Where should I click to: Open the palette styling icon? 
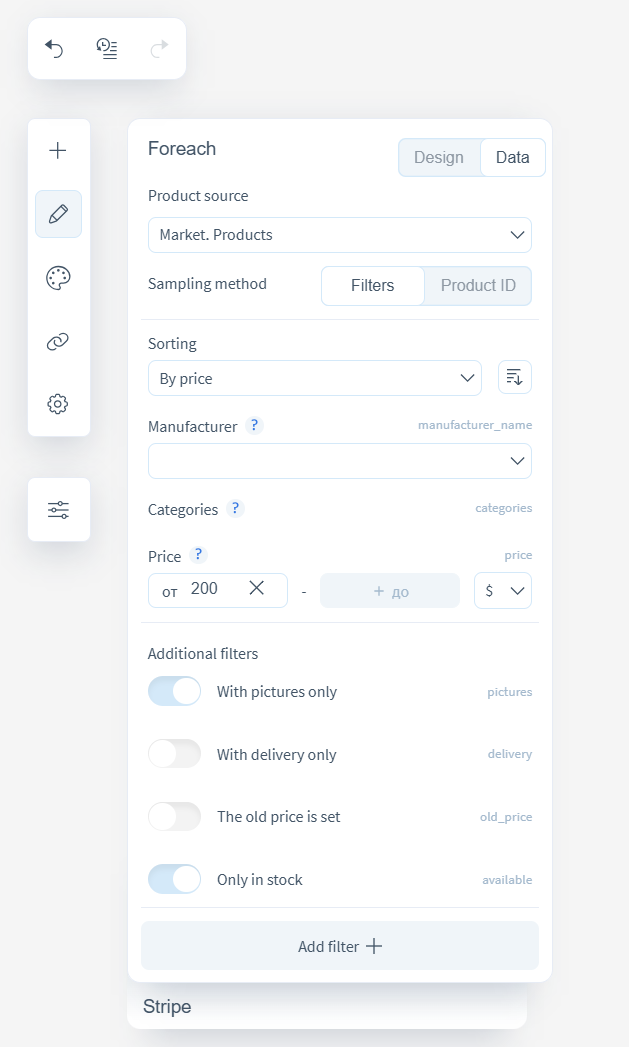pyautogui.click(x=58, y=278)
